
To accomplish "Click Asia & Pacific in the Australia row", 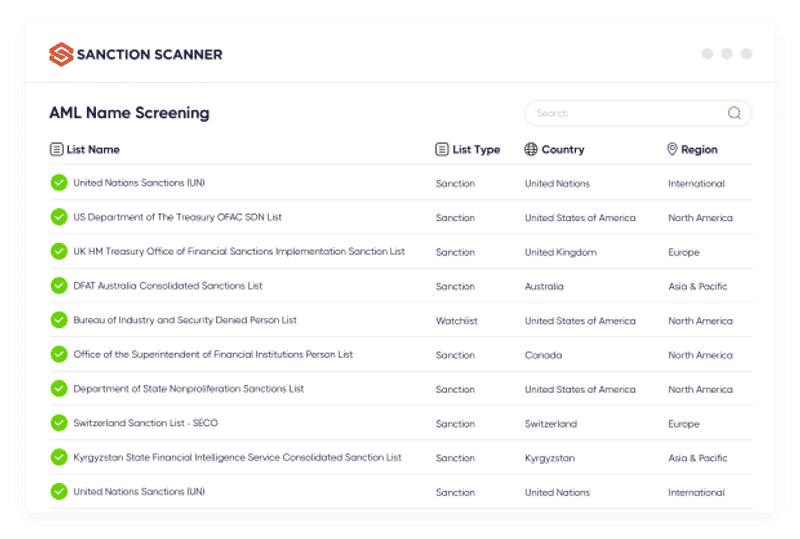I will click(697, 287).
